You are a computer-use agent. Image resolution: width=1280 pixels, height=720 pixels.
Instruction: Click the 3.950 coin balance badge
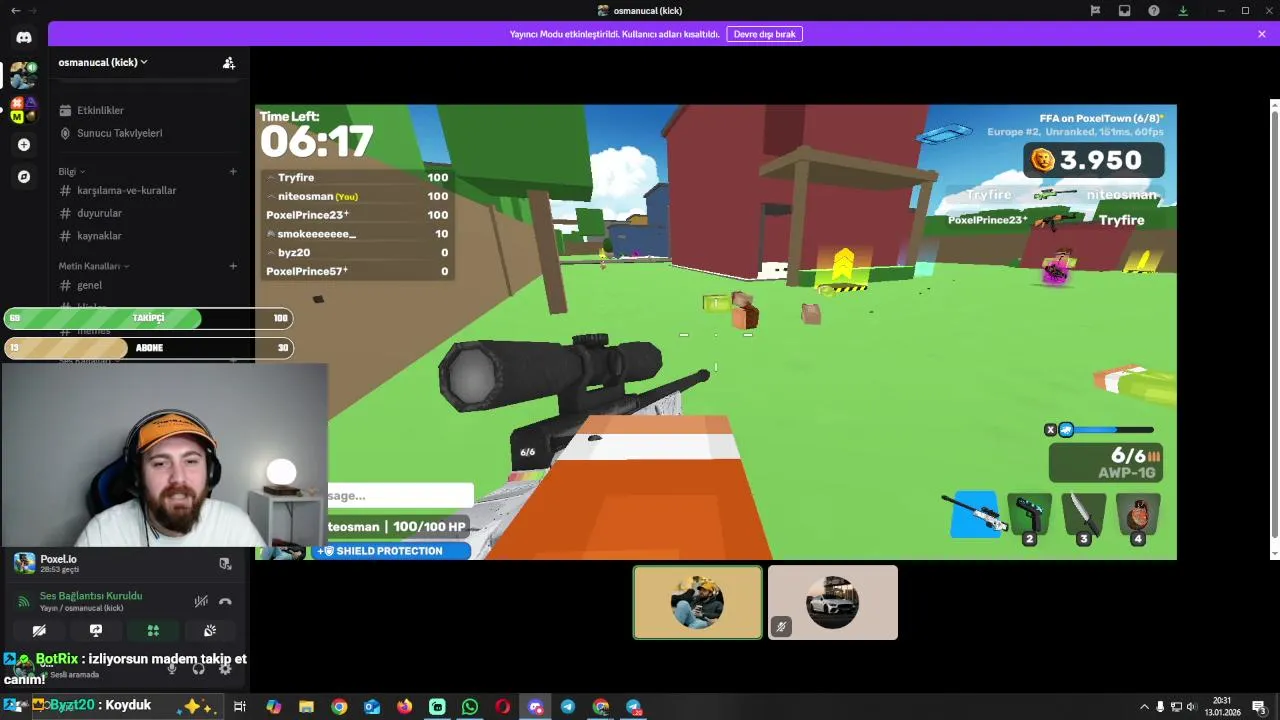(1093, 160)
